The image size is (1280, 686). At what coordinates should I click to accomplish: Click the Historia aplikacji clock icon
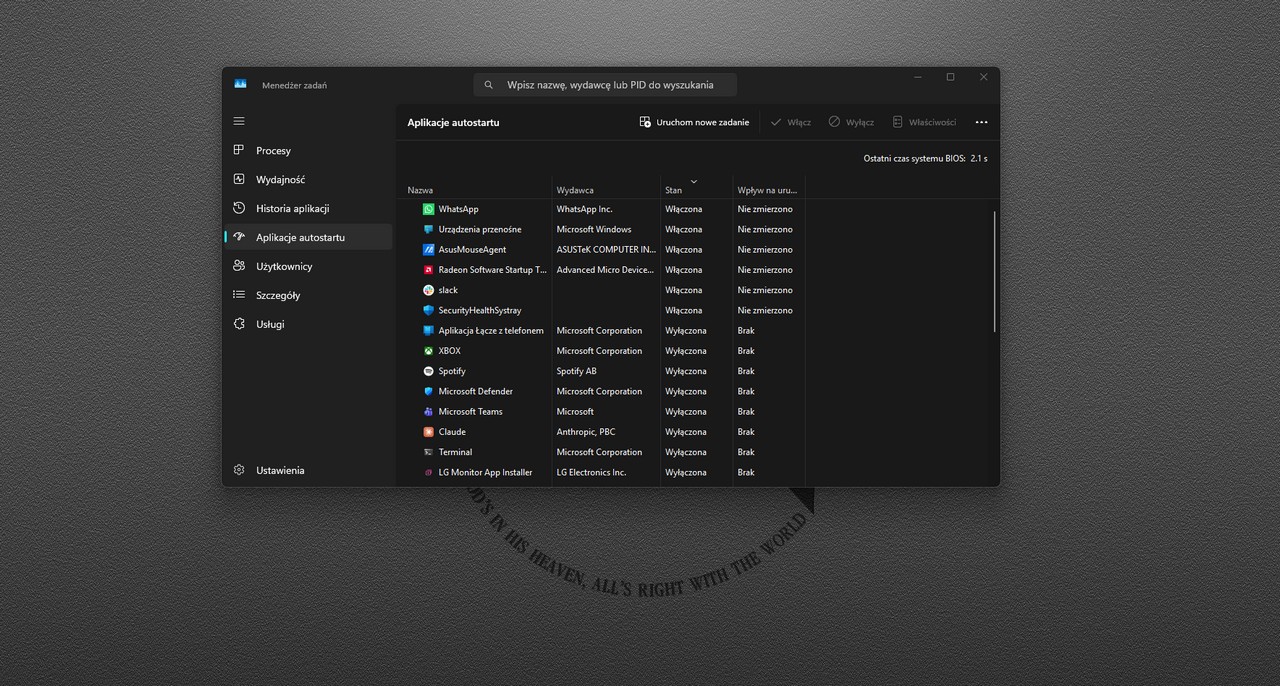point(239,208)
